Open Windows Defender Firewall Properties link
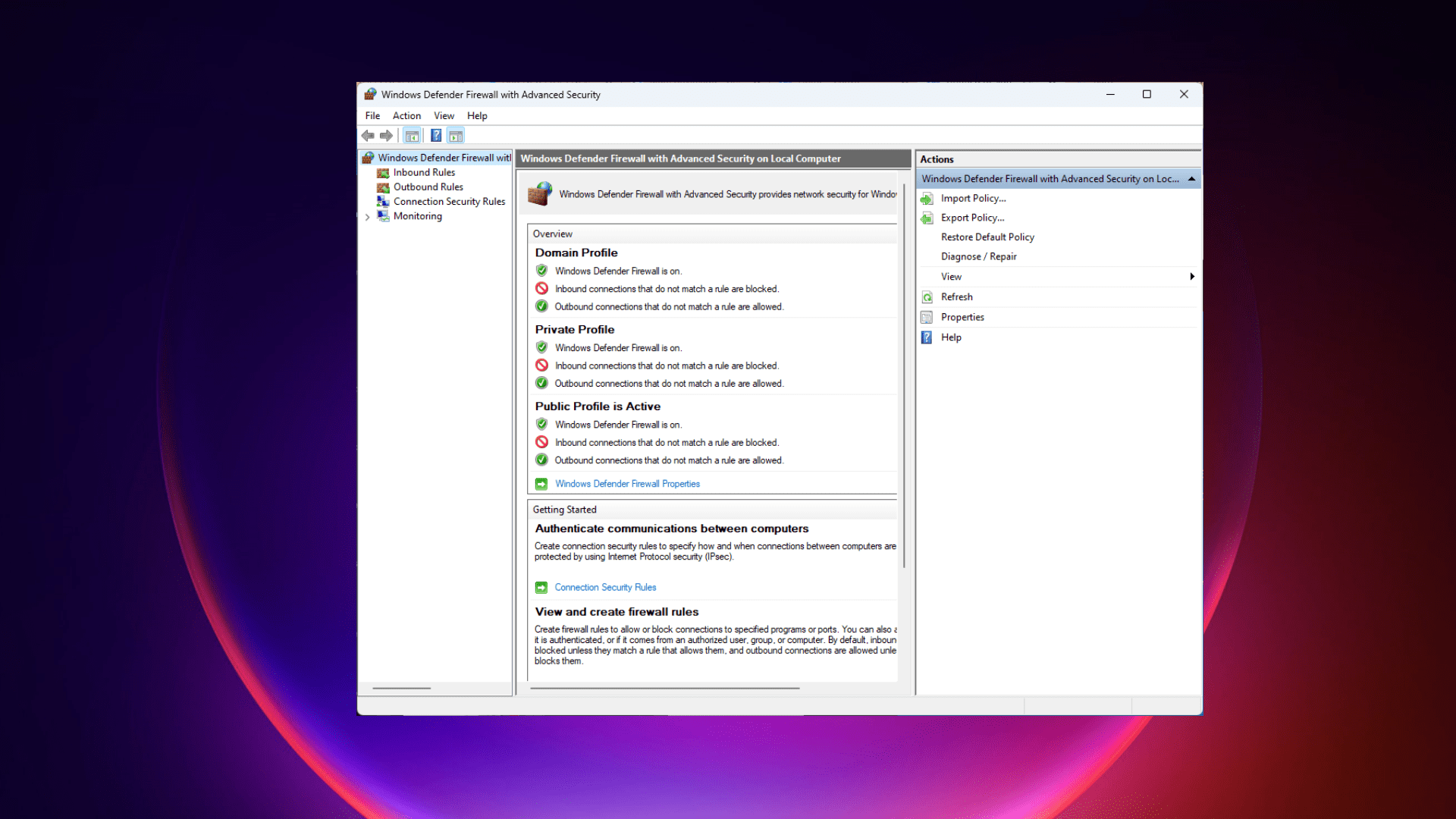1456x819 pixels. (627, 484)
